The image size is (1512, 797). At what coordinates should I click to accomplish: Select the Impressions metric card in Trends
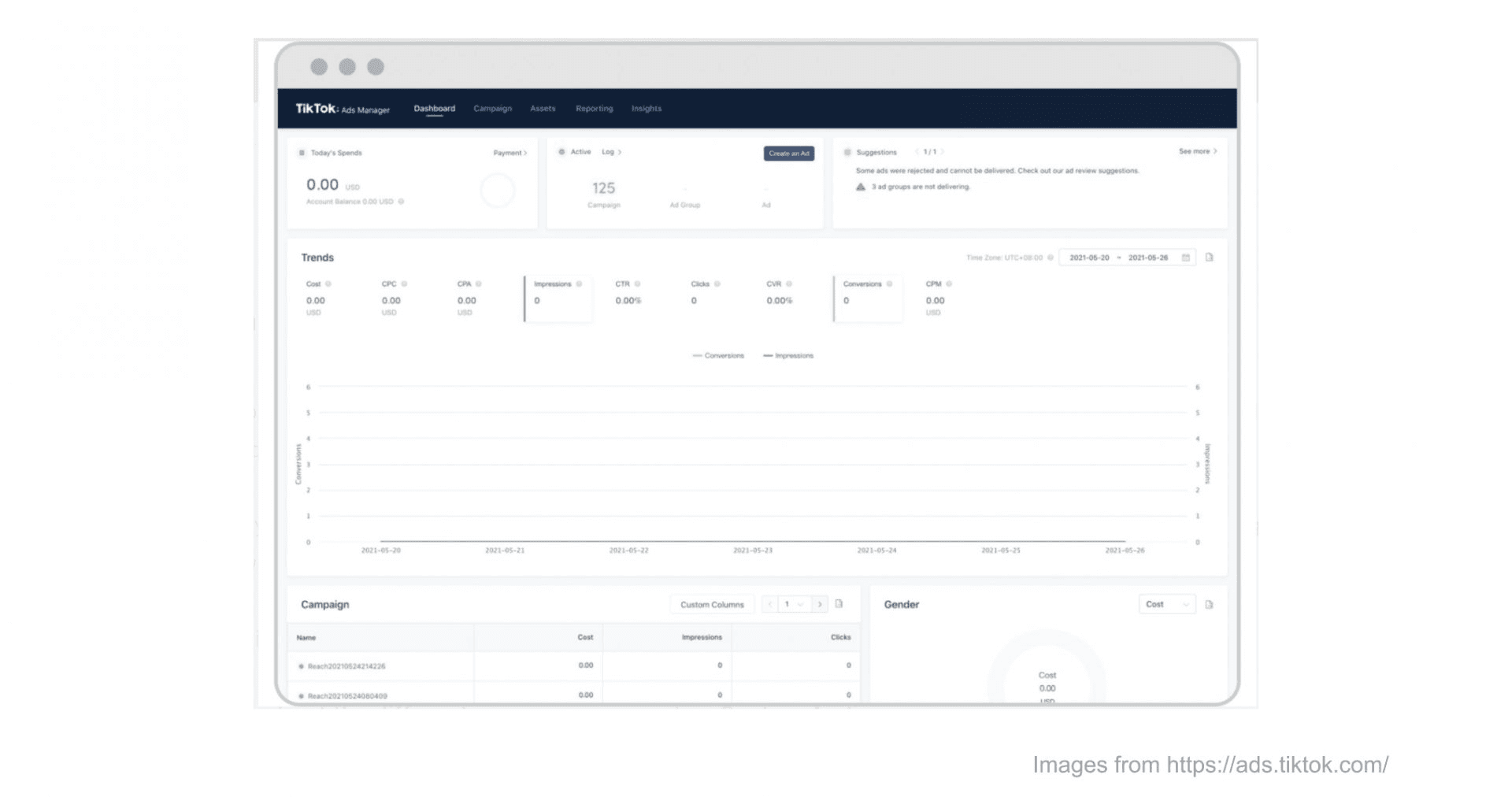tap(558, 298)
